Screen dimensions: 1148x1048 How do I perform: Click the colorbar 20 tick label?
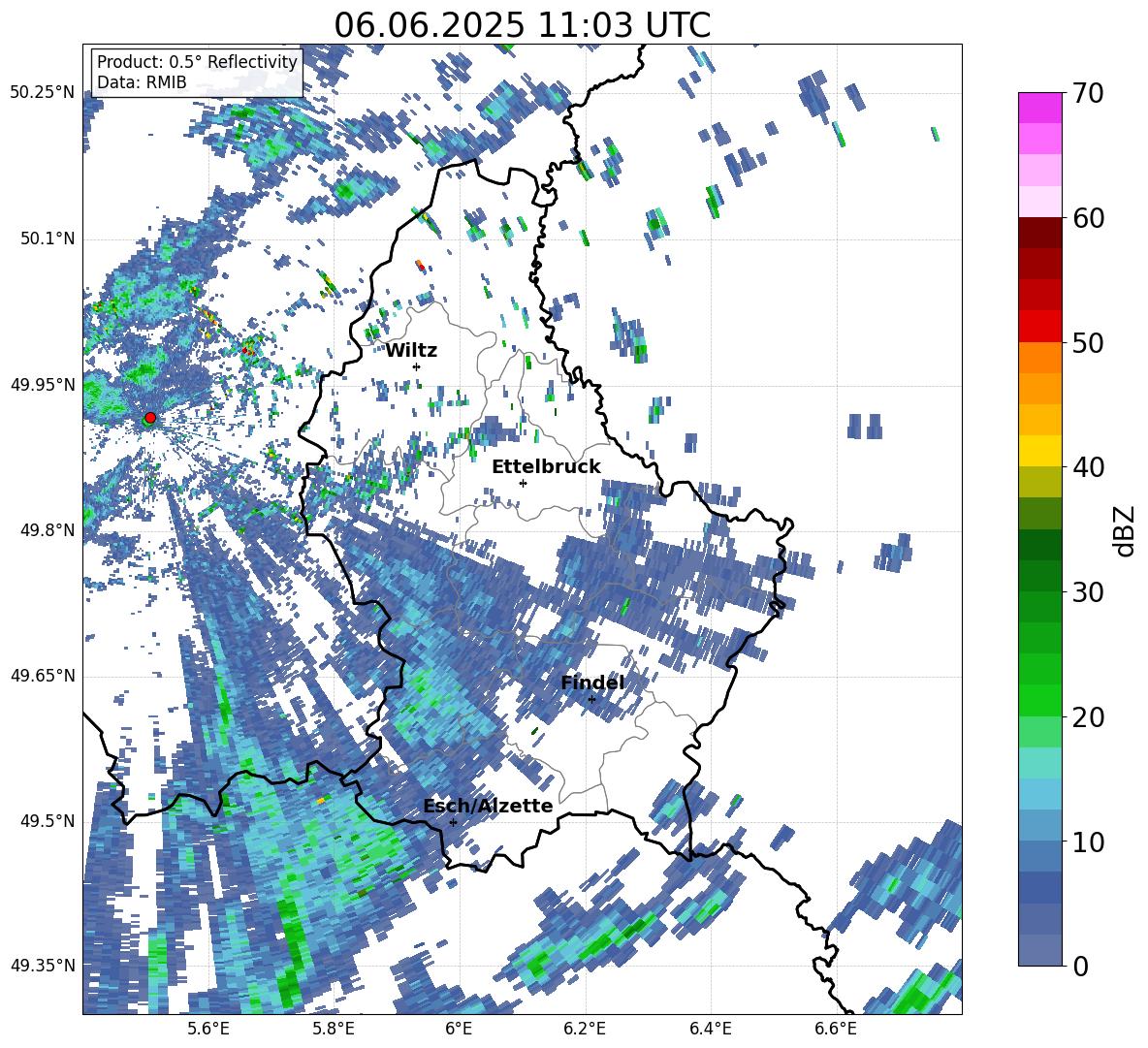pyautogui.click(x=1089, y=717)
